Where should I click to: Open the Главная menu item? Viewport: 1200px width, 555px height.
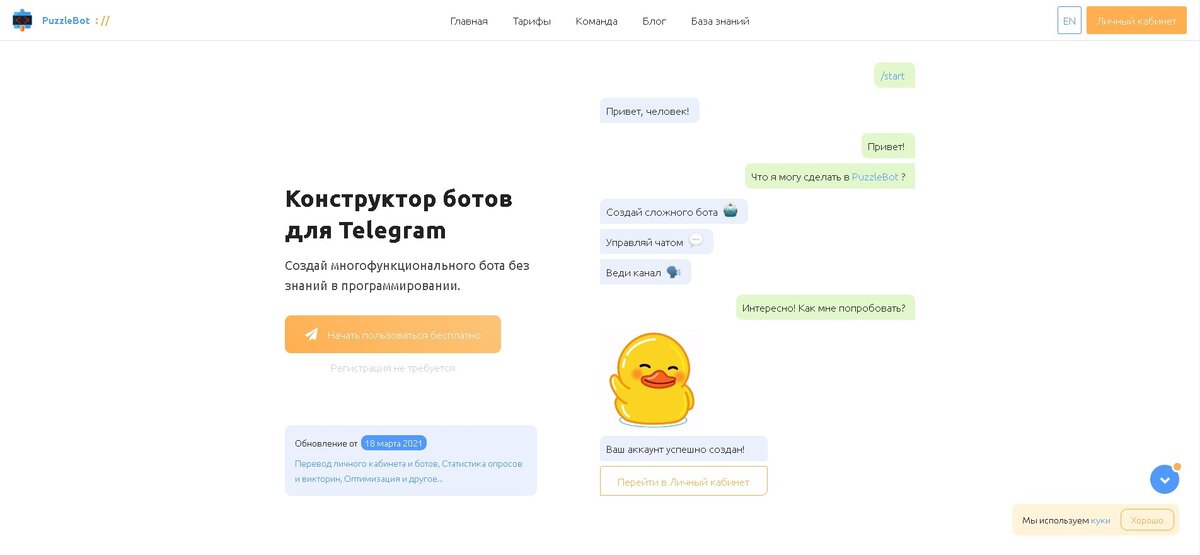pos(469,21)
